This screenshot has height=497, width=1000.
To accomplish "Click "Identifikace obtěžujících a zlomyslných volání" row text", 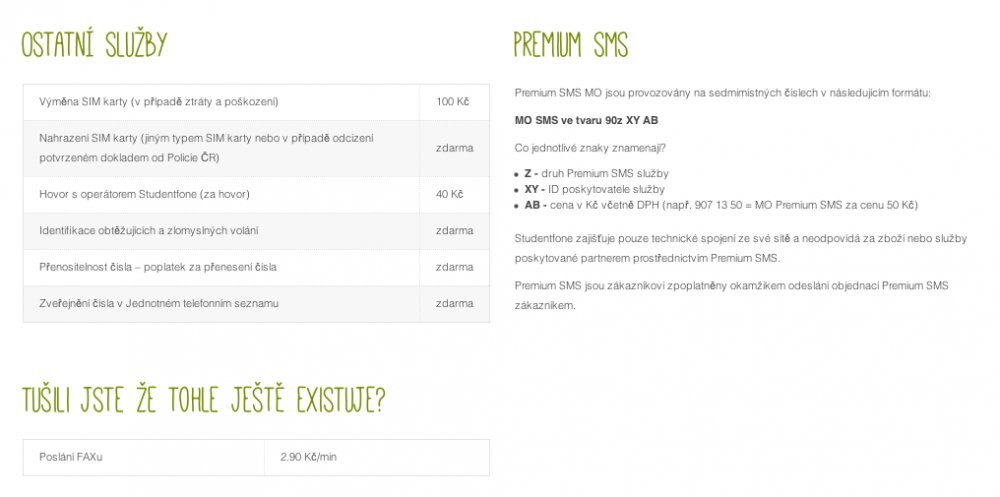I will click(148, 231).
